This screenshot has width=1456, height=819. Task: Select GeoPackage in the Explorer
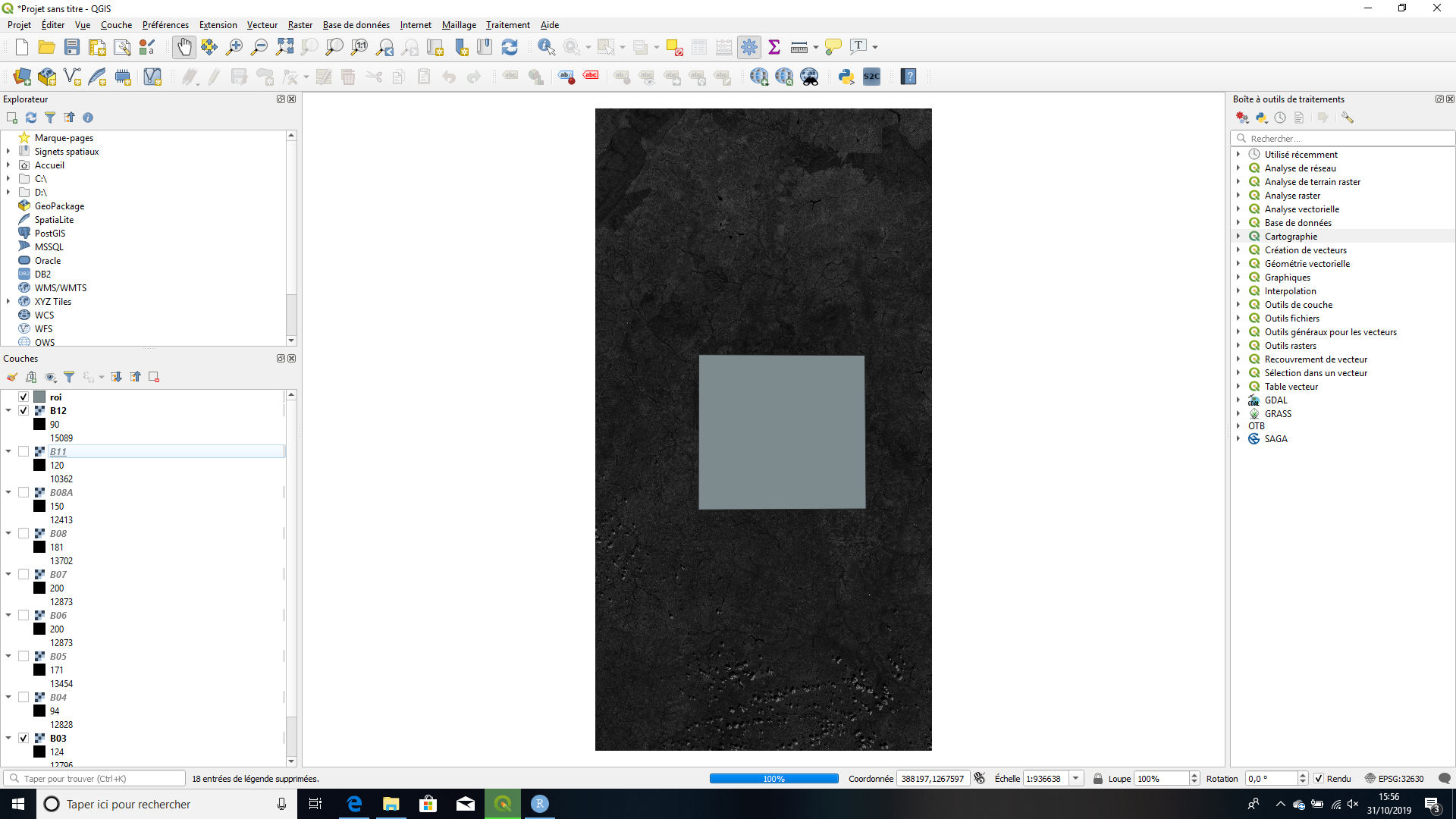click(x=59, y=206)
